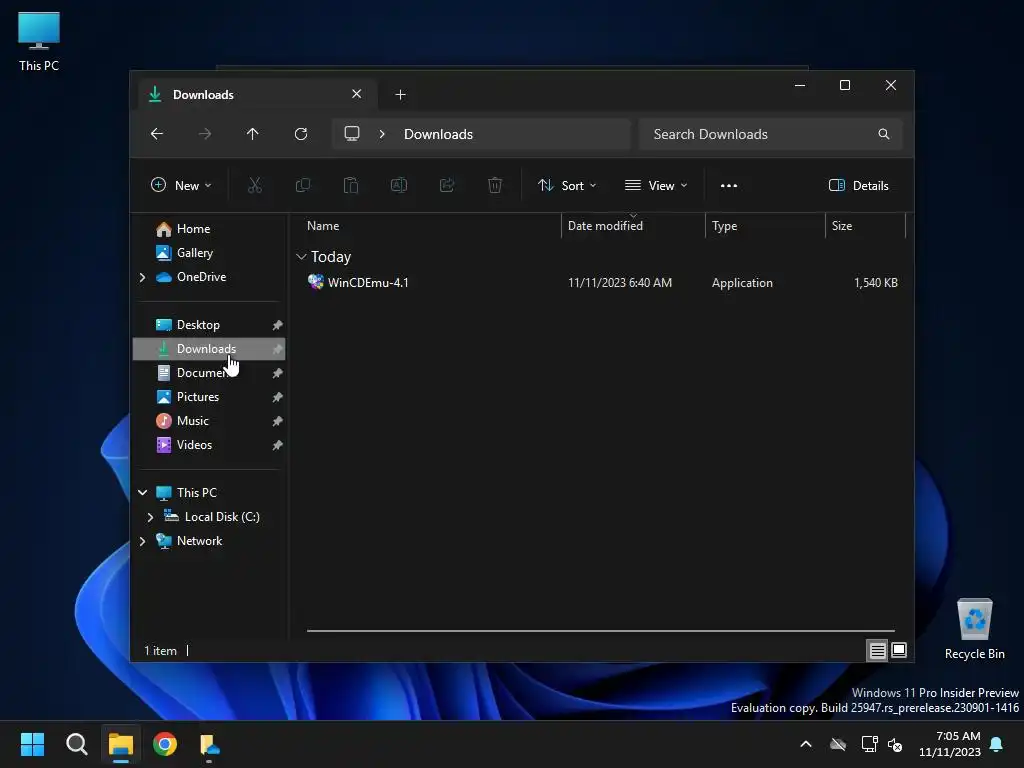Open the pinned Desktop folder
This screenshot has height=768, width=1024.
point(198,325)
